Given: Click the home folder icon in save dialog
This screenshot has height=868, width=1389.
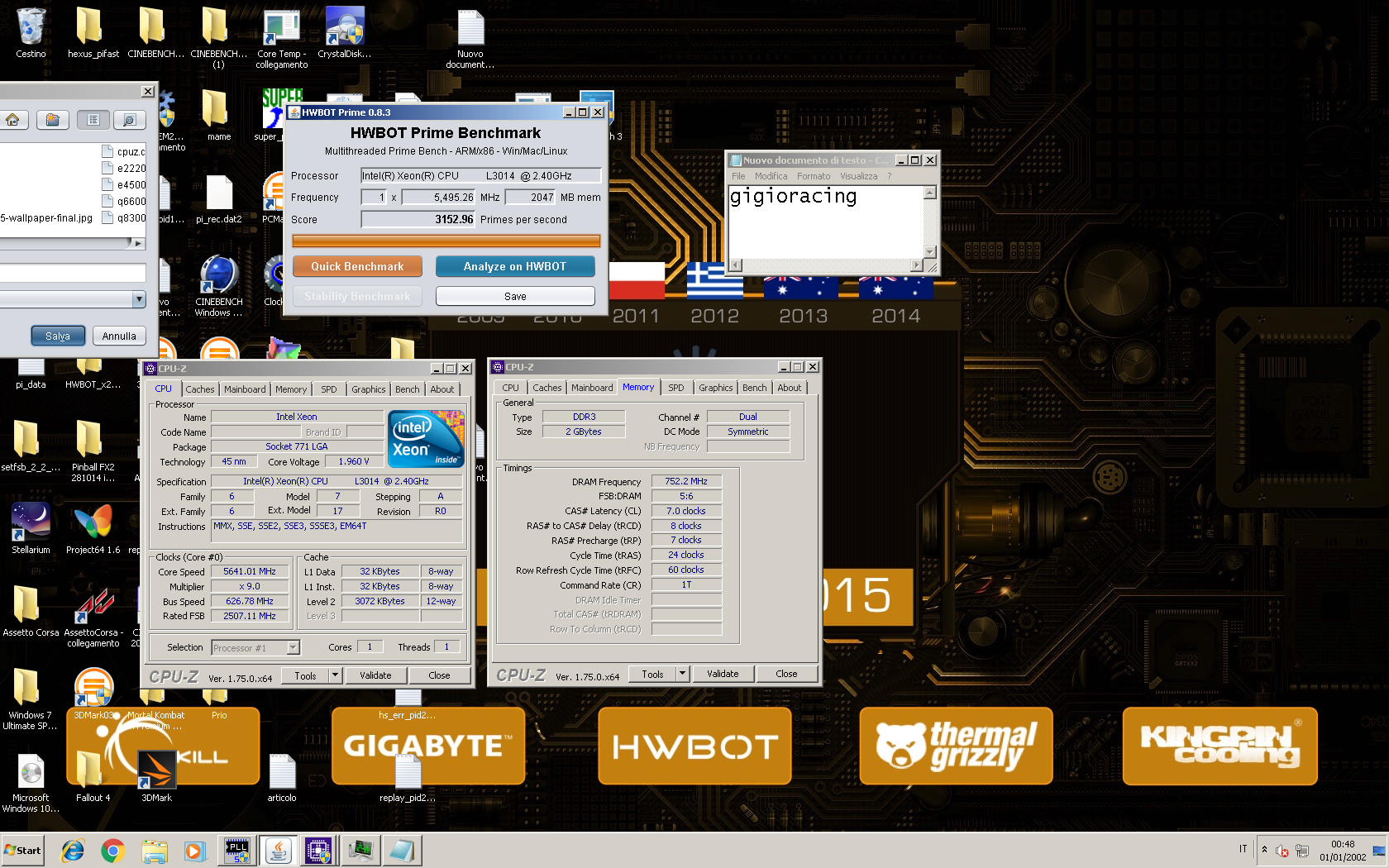Looking at the screenshot, I should click(12, 120).
